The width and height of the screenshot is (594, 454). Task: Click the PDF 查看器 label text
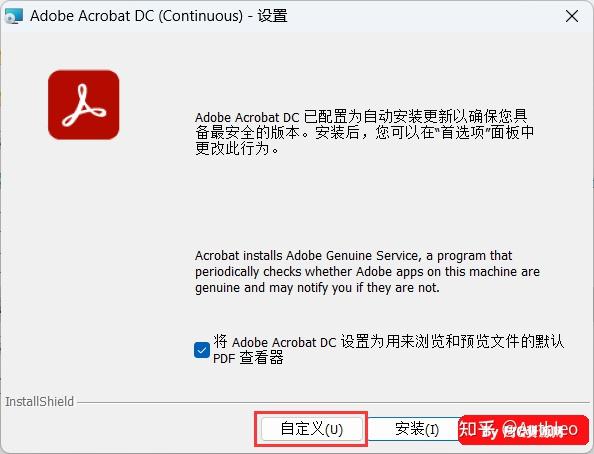[248, 358]
